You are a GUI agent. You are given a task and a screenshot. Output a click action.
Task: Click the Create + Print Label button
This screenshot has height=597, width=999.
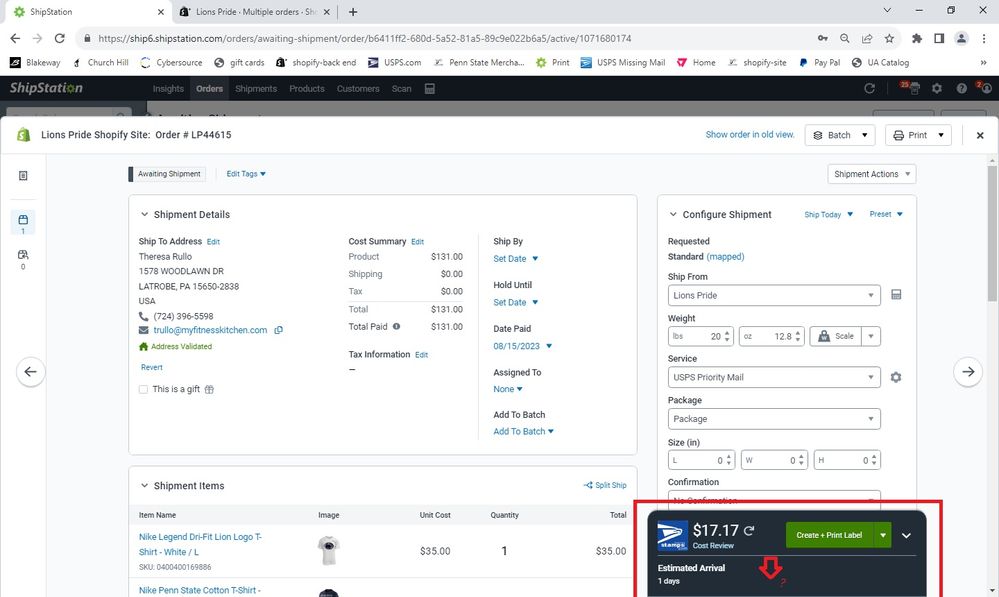point(829,535)
